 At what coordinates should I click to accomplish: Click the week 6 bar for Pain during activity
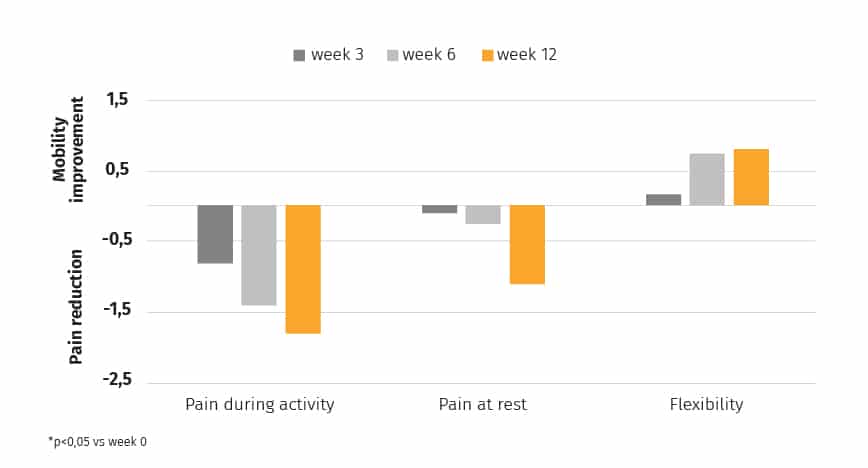click(259, 255)
